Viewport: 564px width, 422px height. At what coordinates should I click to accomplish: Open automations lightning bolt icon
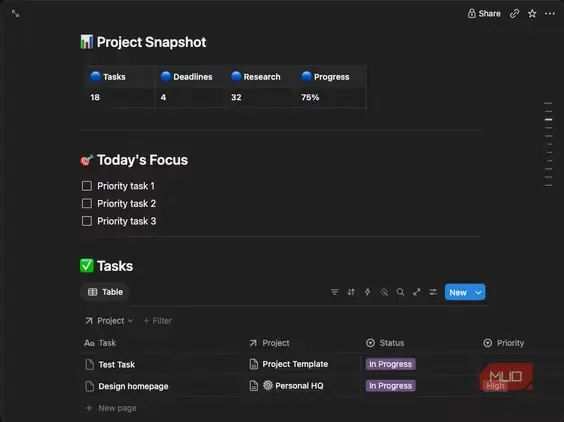(367, 292)
